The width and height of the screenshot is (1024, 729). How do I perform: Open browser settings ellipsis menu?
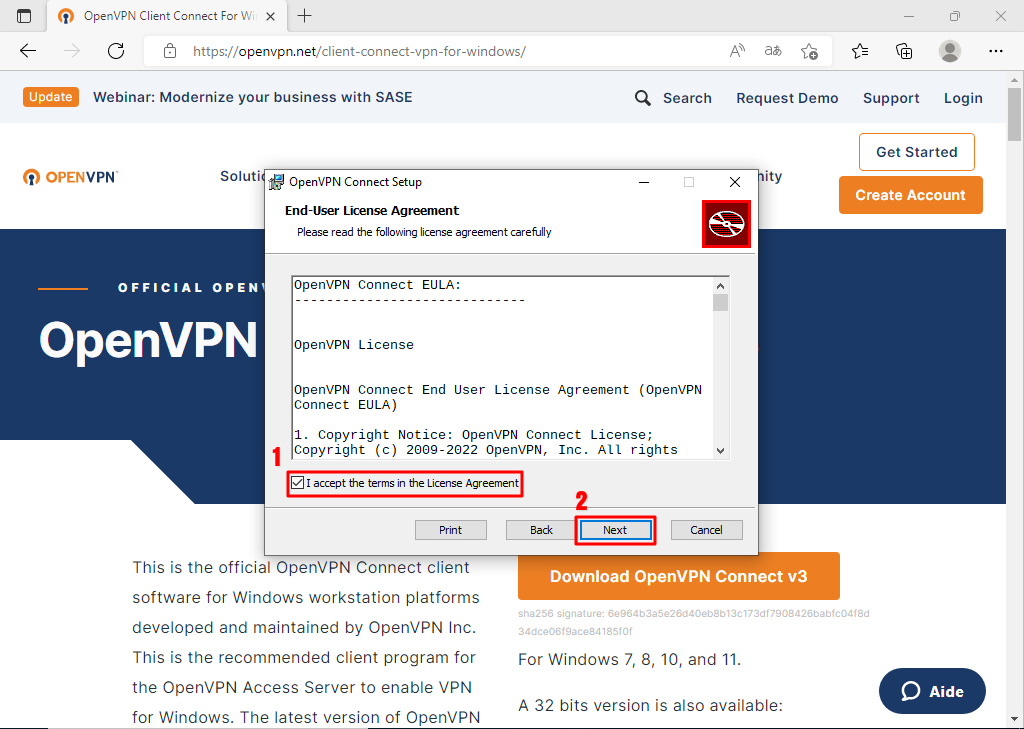pos(995,51)
